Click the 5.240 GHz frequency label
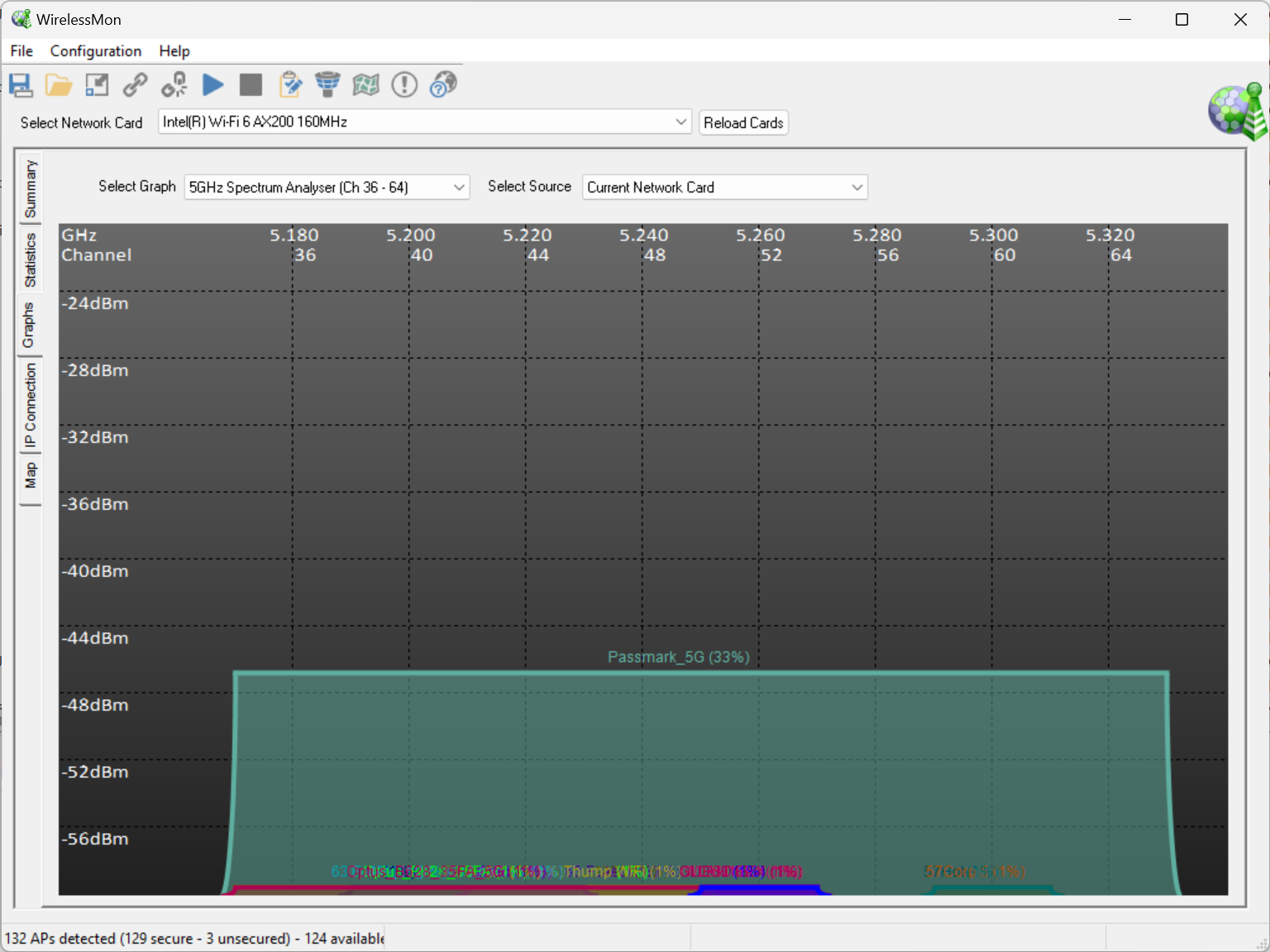1270x952 pixels. point(644,236)
